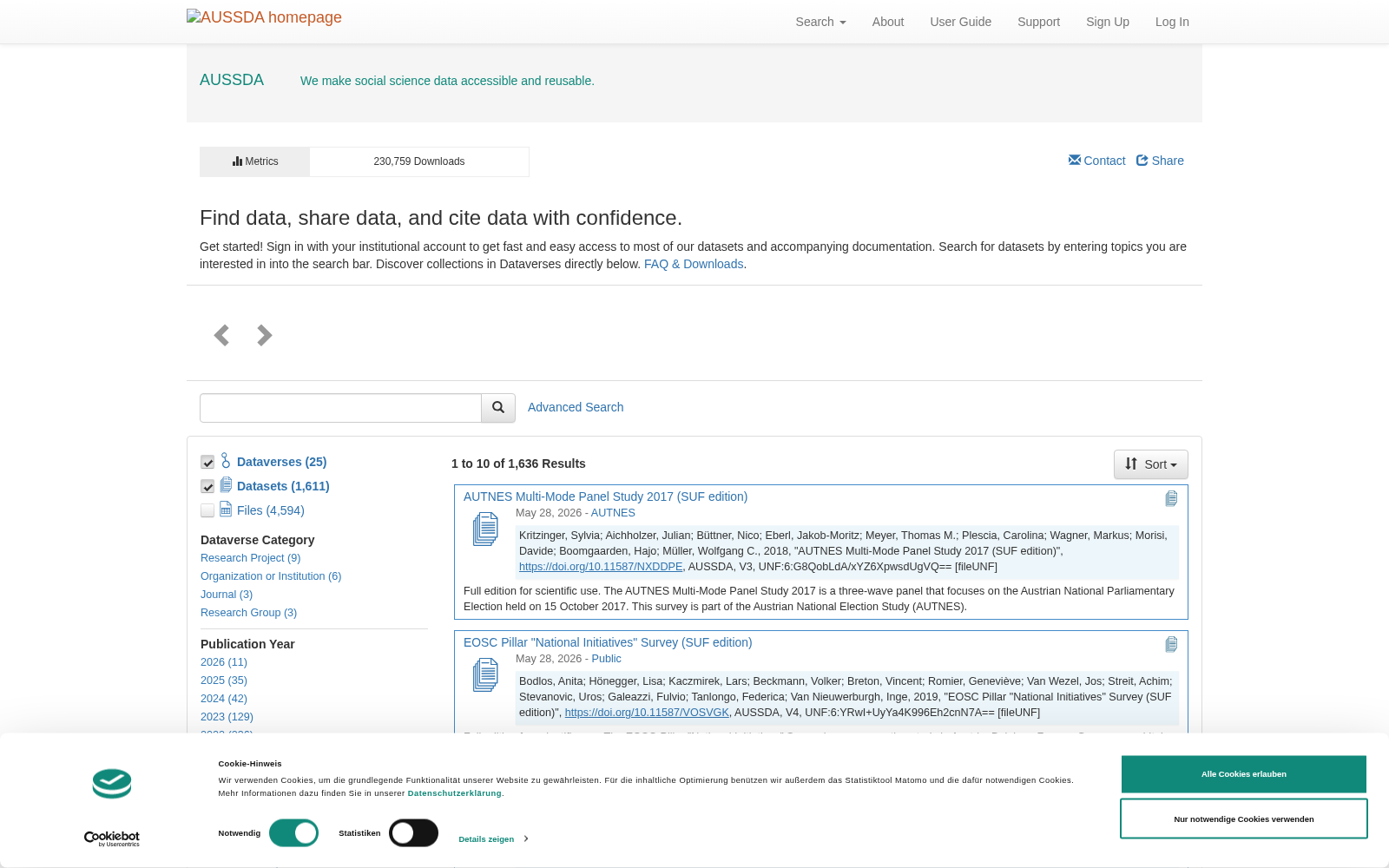Click the Contact link

1096,161
